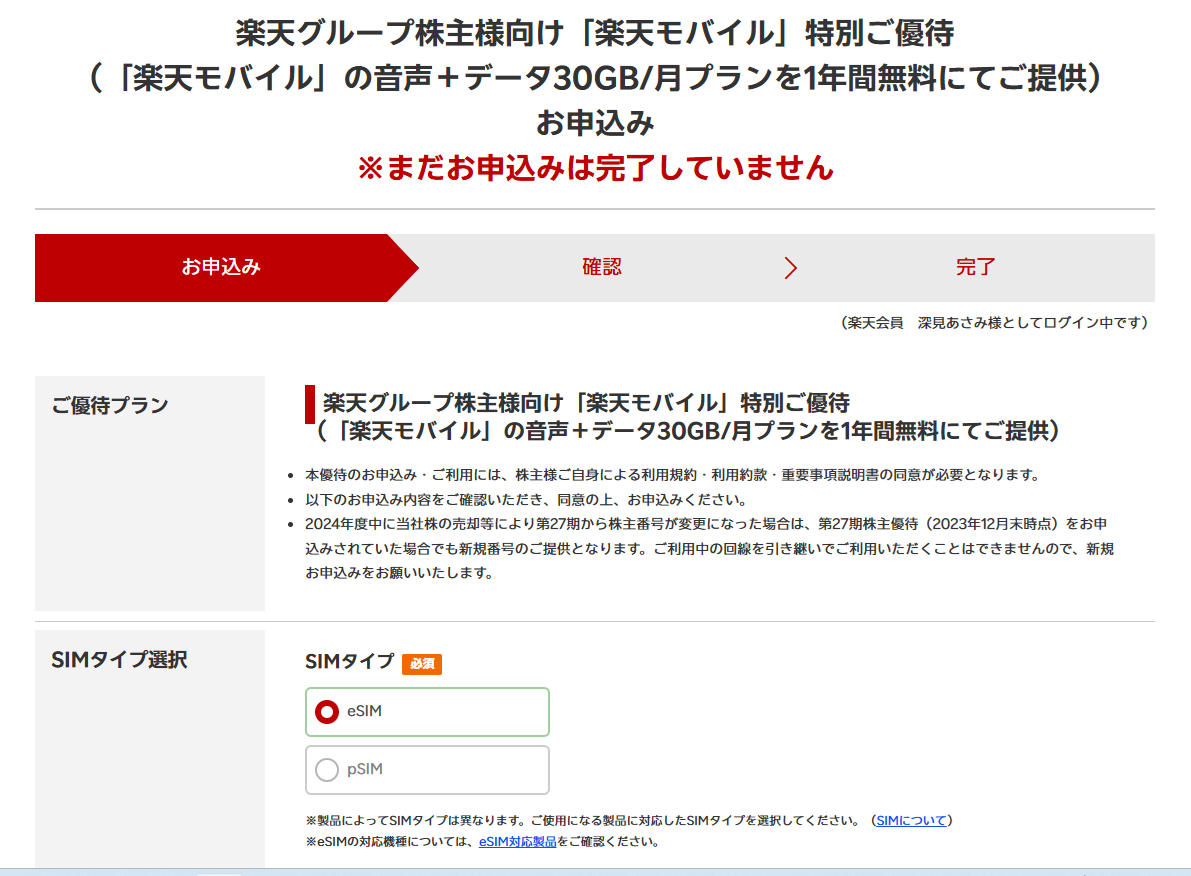Click the orange 必須 badge
The image size is (1191, 876).
point(422,663)
